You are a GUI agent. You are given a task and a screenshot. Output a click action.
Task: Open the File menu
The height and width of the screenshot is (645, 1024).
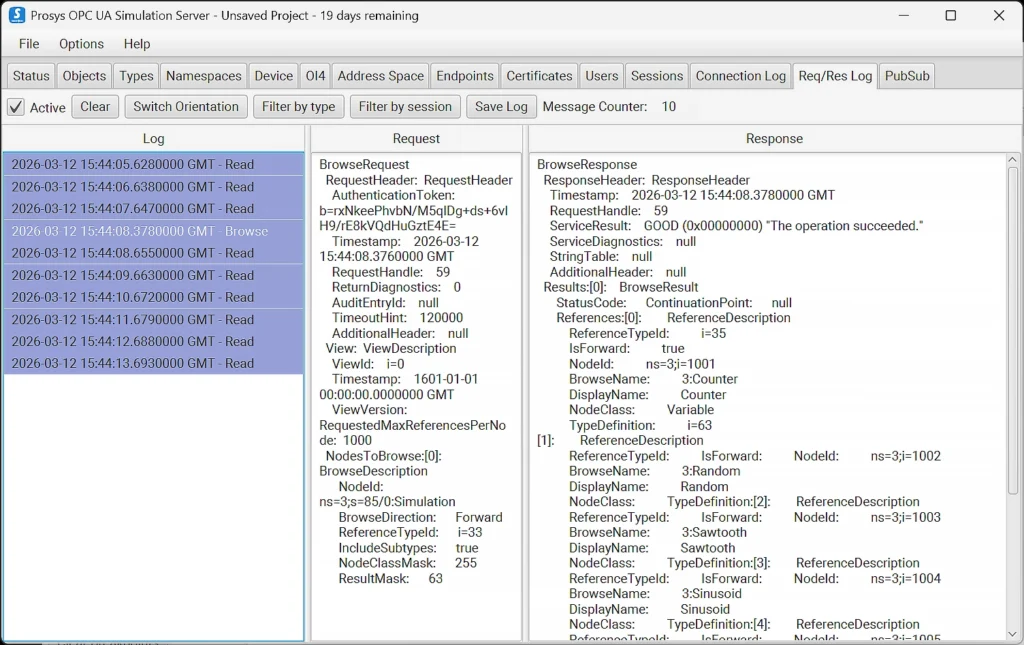(29, 44)
